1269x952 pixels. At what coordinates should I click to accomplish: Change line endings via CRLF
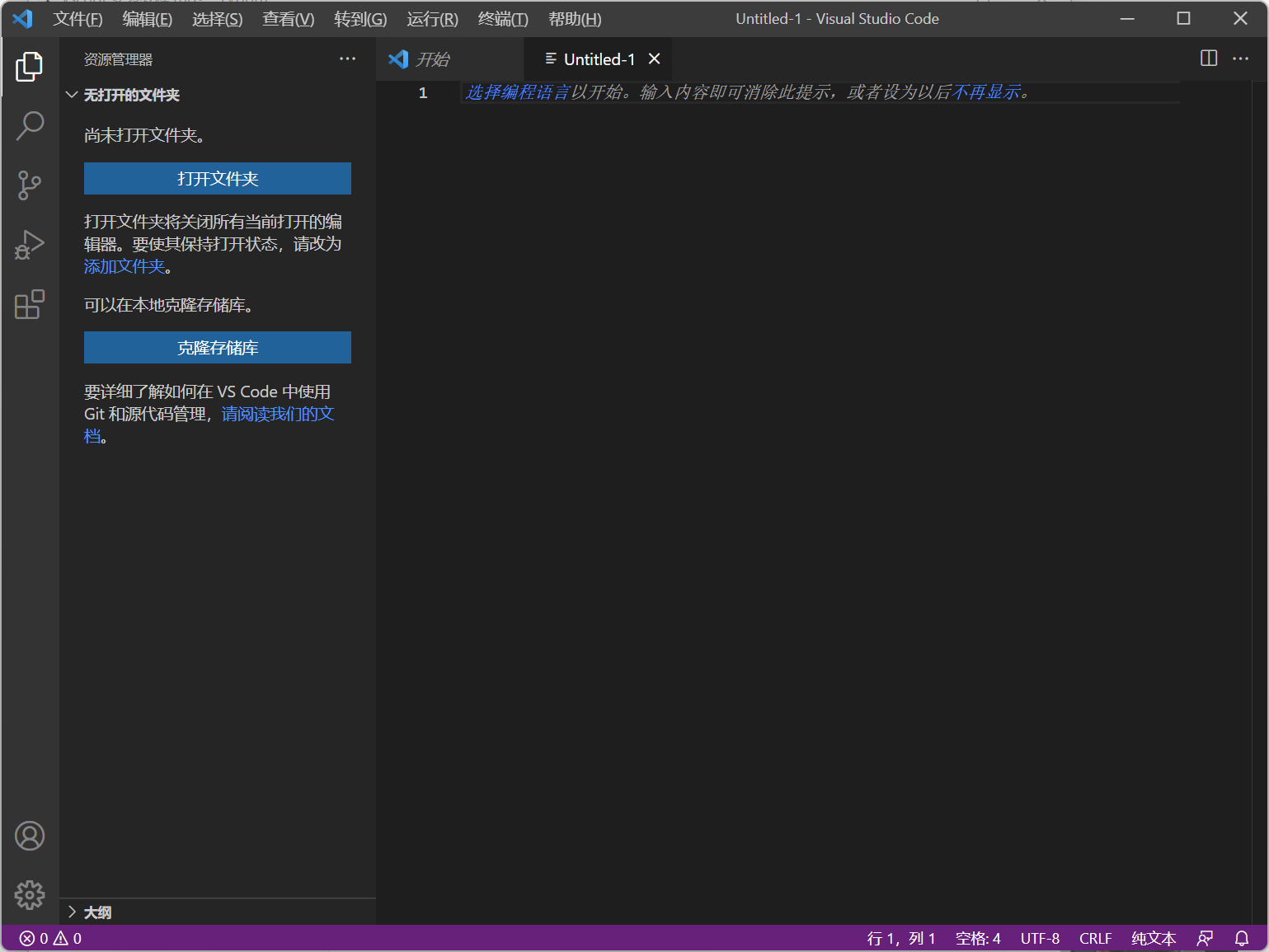1095,938
